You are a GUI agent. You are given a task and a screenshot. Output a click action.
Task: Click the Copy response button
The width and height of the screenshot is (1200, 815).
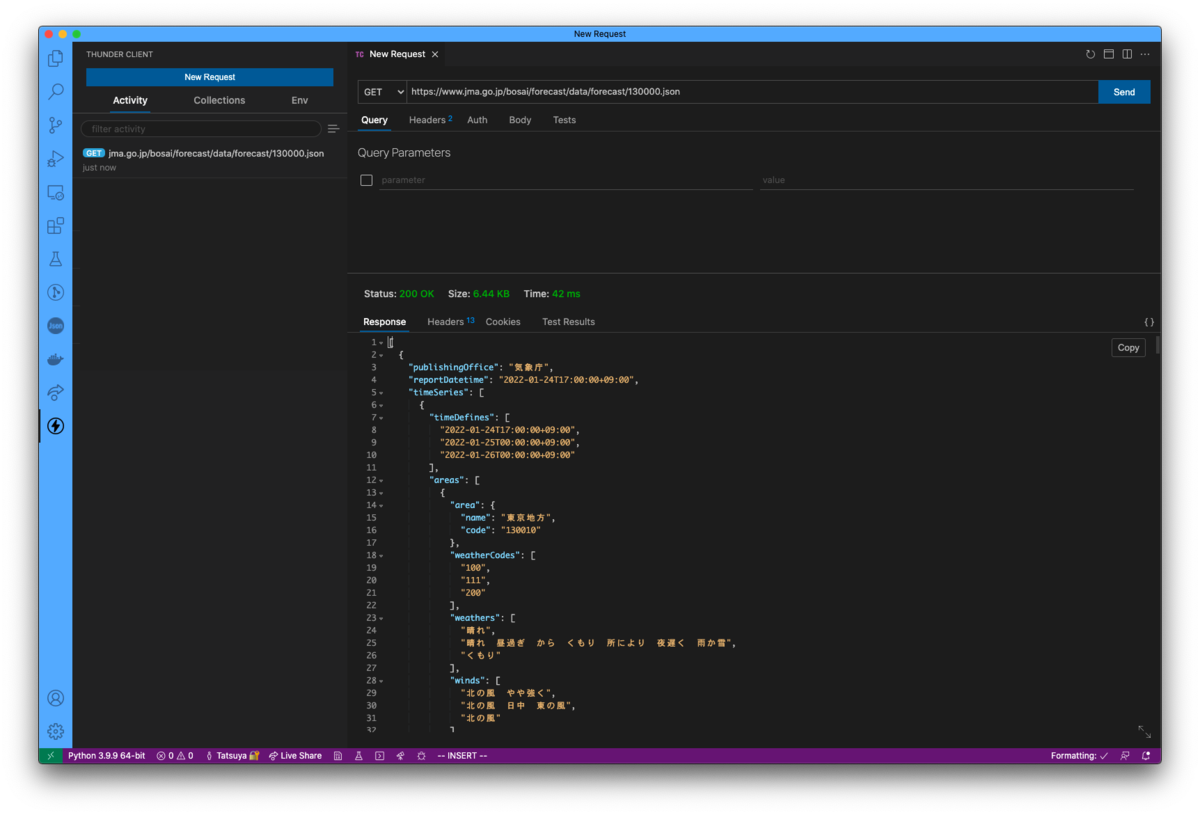(1128, 348)
